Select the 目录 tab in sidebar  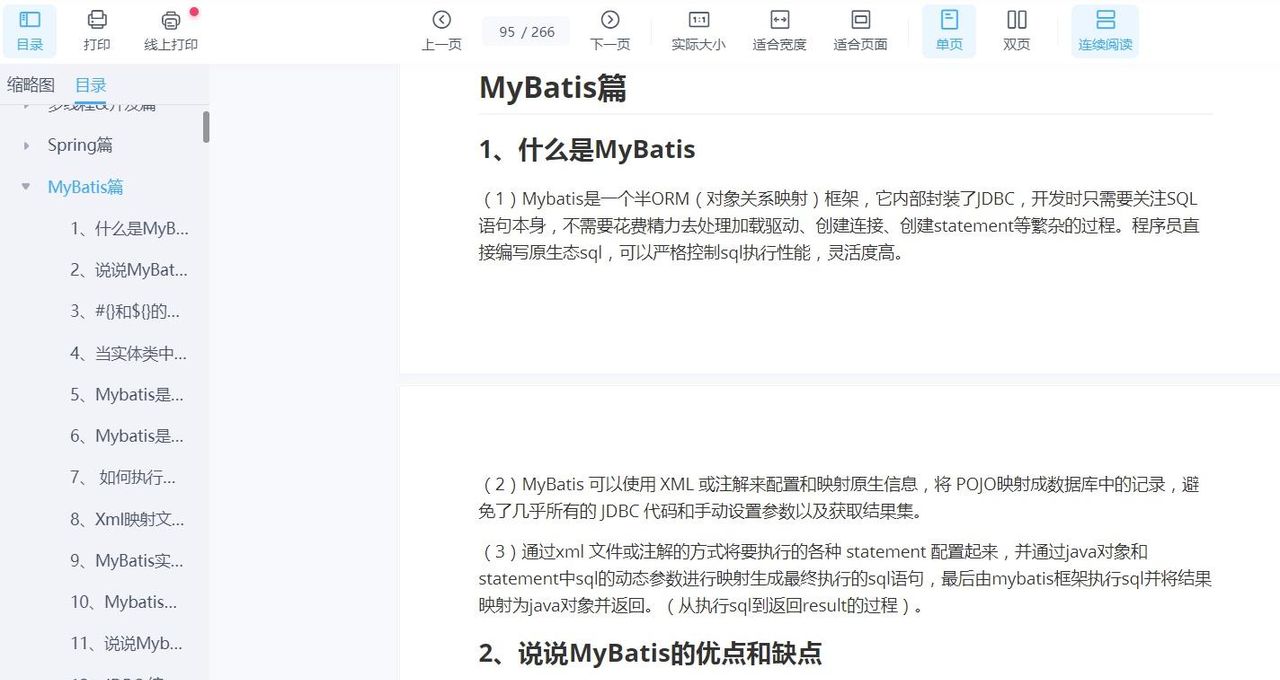tap(90, 84)
